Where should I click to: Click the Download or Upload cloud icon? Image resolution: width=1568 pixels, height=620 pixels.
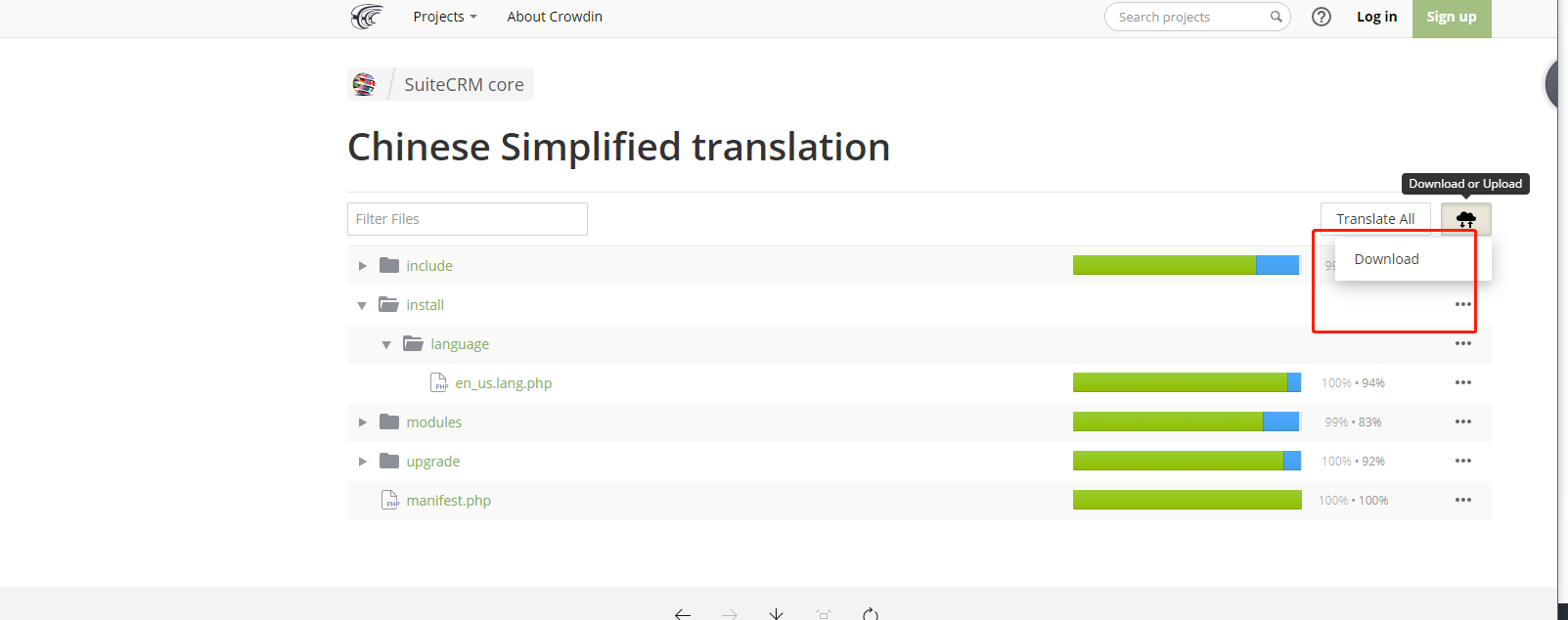coord(1465,218)
